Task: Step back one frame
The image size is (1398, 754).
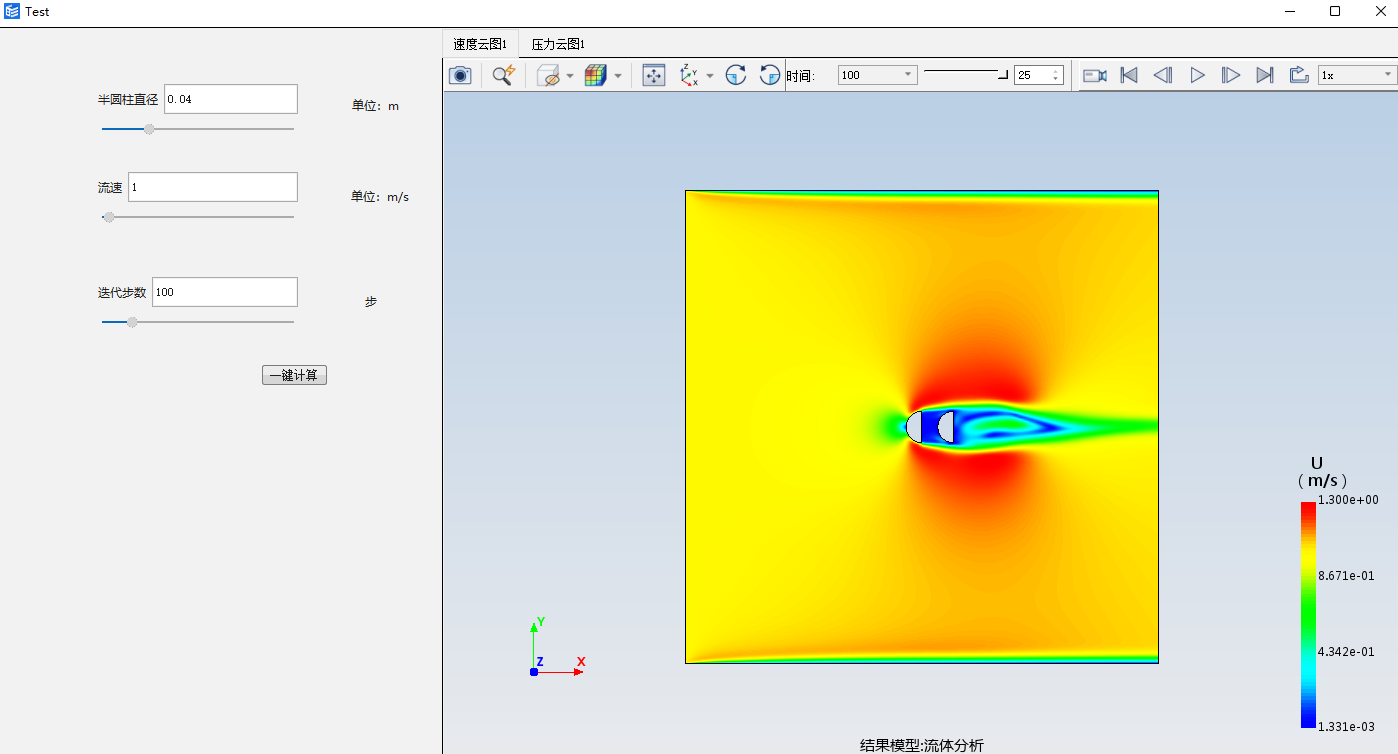Action: [1163, 75]
